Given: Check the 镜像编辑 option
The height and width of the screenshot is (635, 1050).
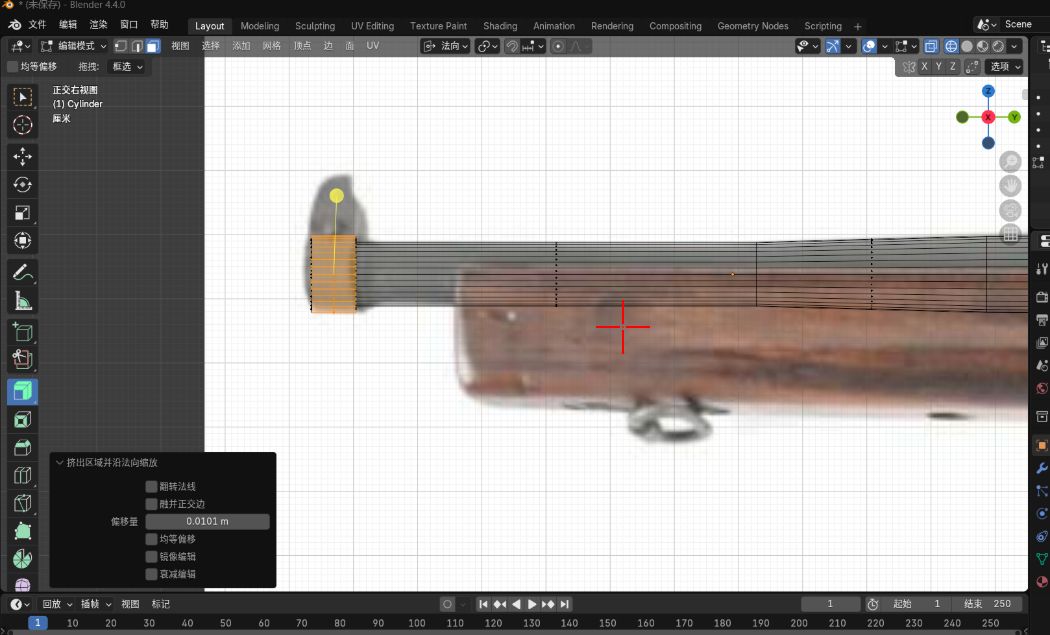Looking at the screenshot, I should (151, 557).
